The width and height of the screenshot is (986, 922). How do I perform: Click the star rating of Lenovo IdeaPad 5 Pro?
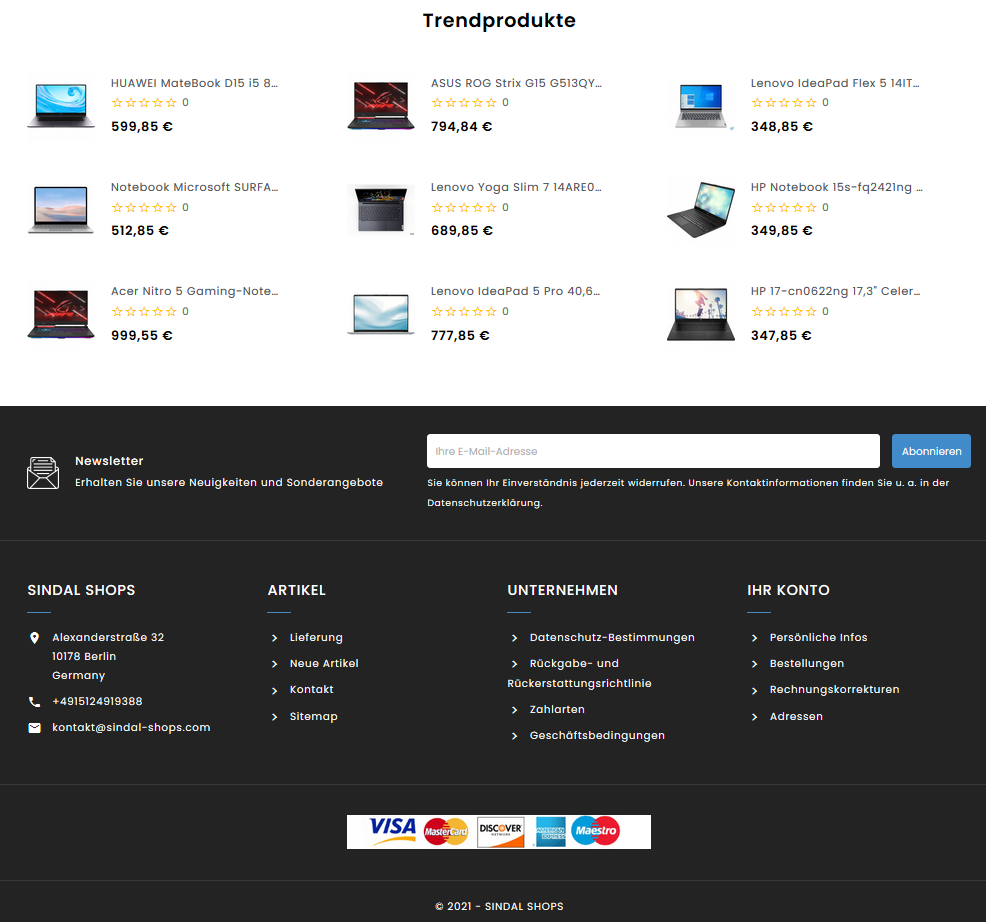click(464, 311)
